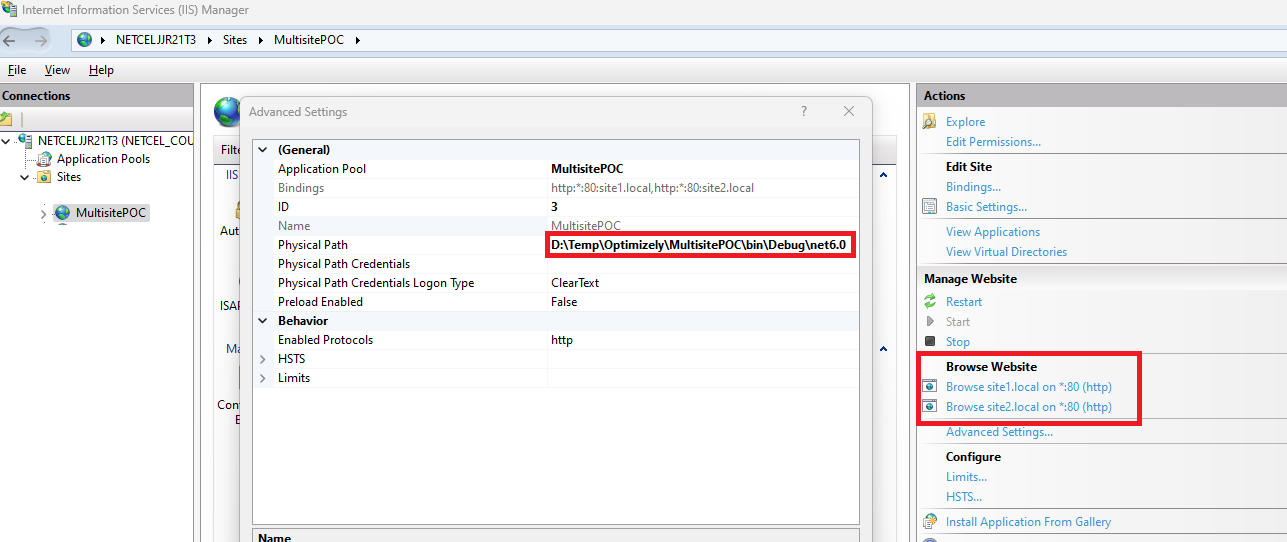Click the Edit Permissions... link
Viewport: 1287px width, 542px height.
tap(993, 142)
